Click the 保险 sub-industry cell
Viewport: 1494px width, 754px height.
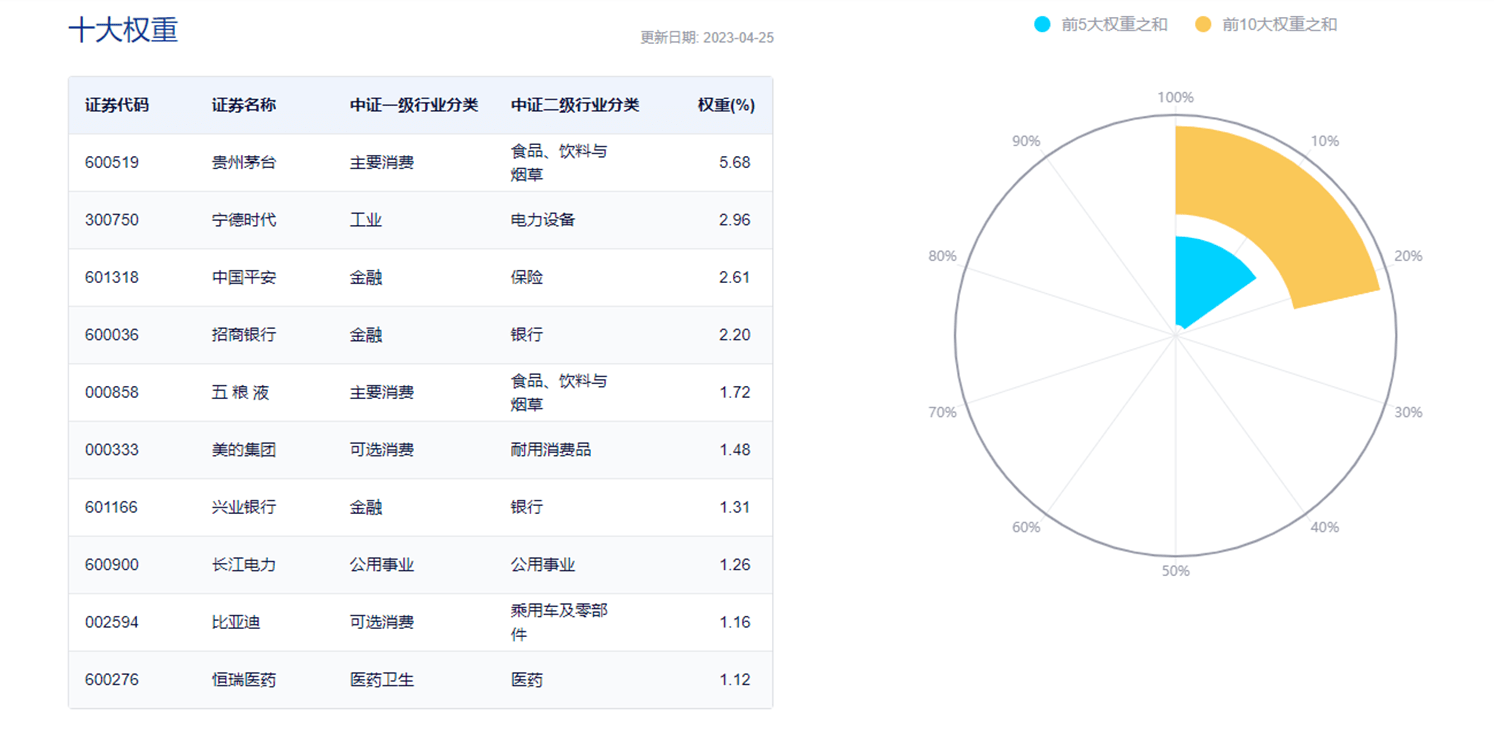[x=527, y=277]
